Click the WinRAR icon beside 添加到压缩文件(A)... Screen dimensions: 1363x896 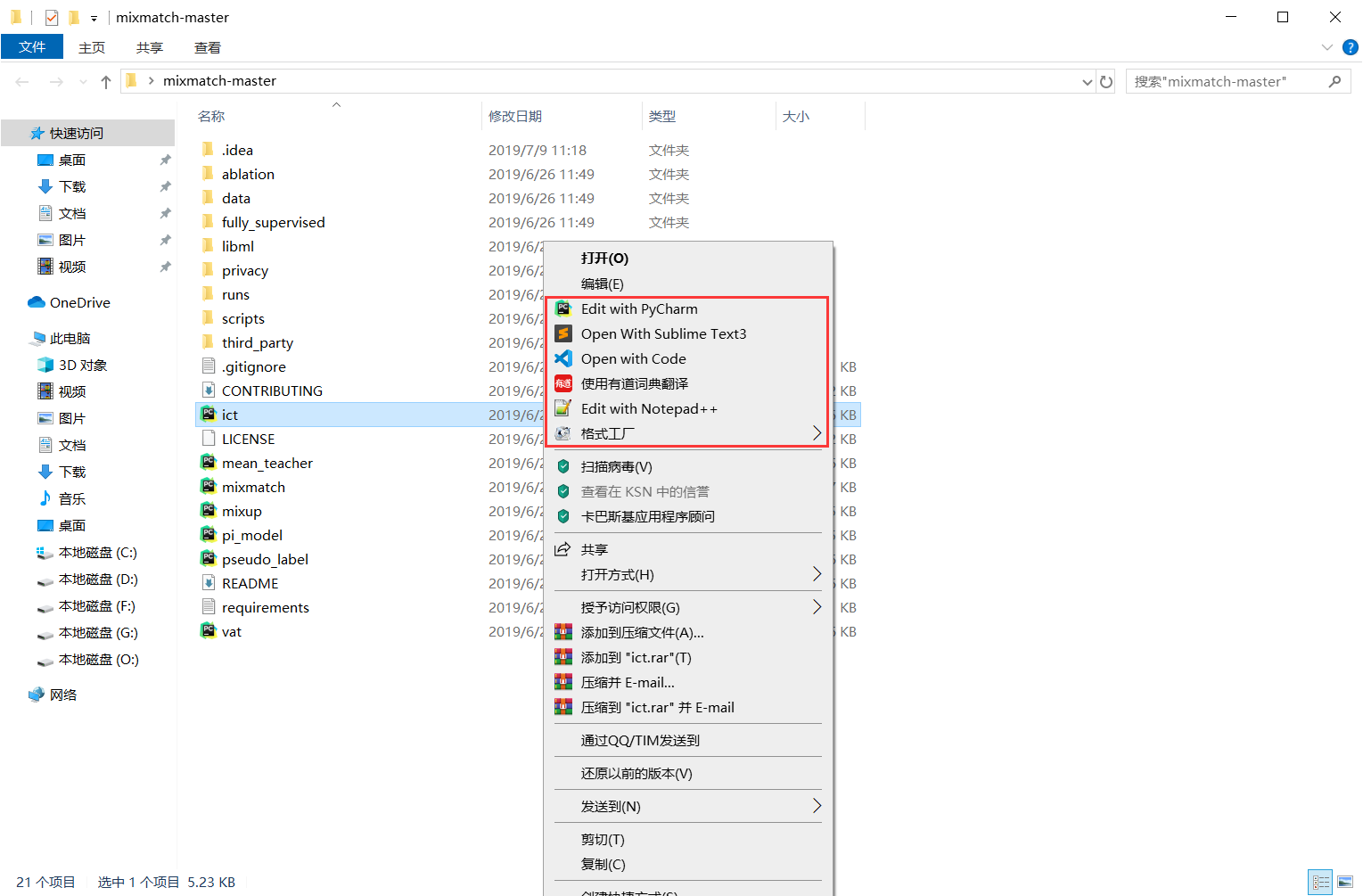pos(563,632)
